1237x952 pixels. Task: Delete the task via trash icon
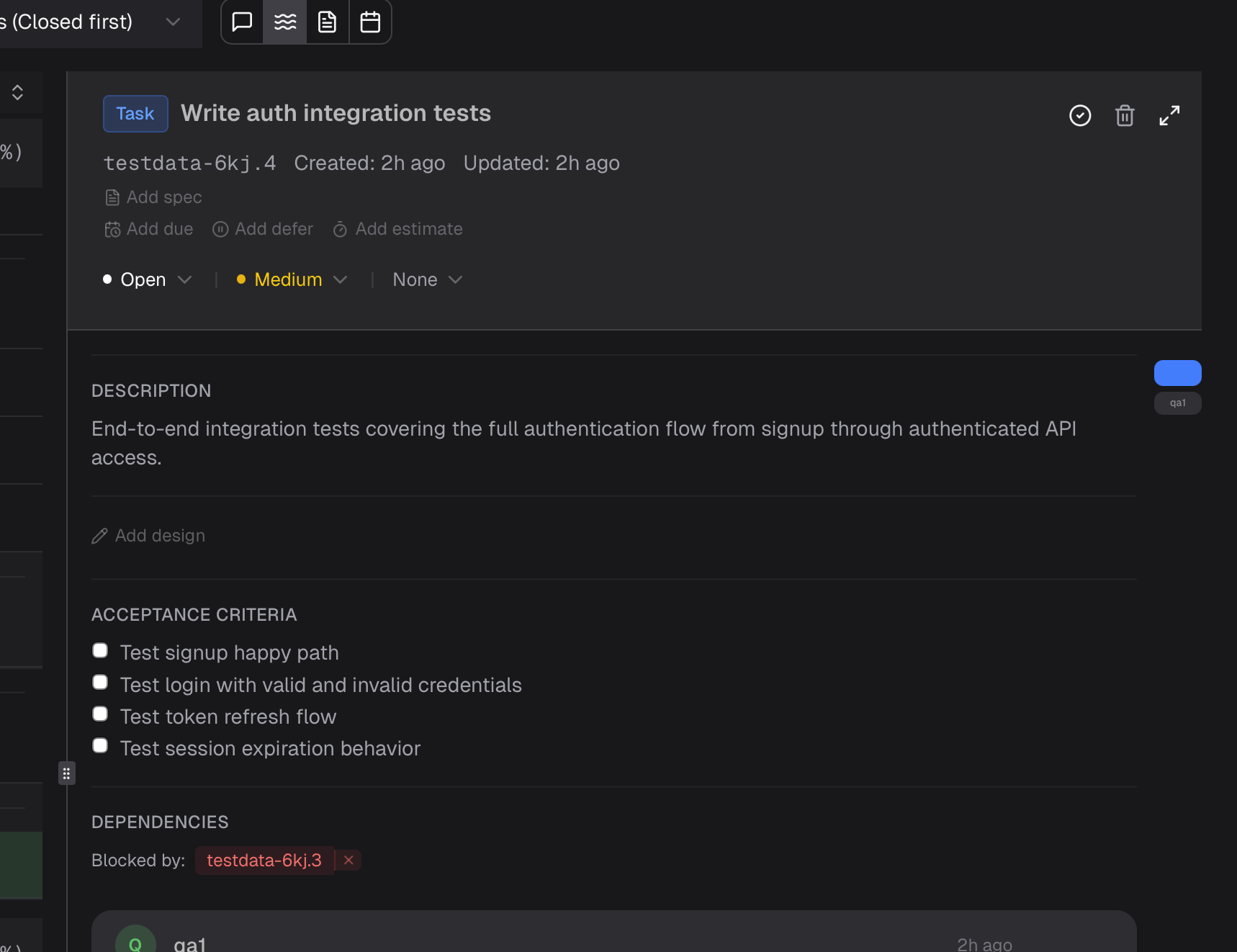click(x=1125, y=115)
